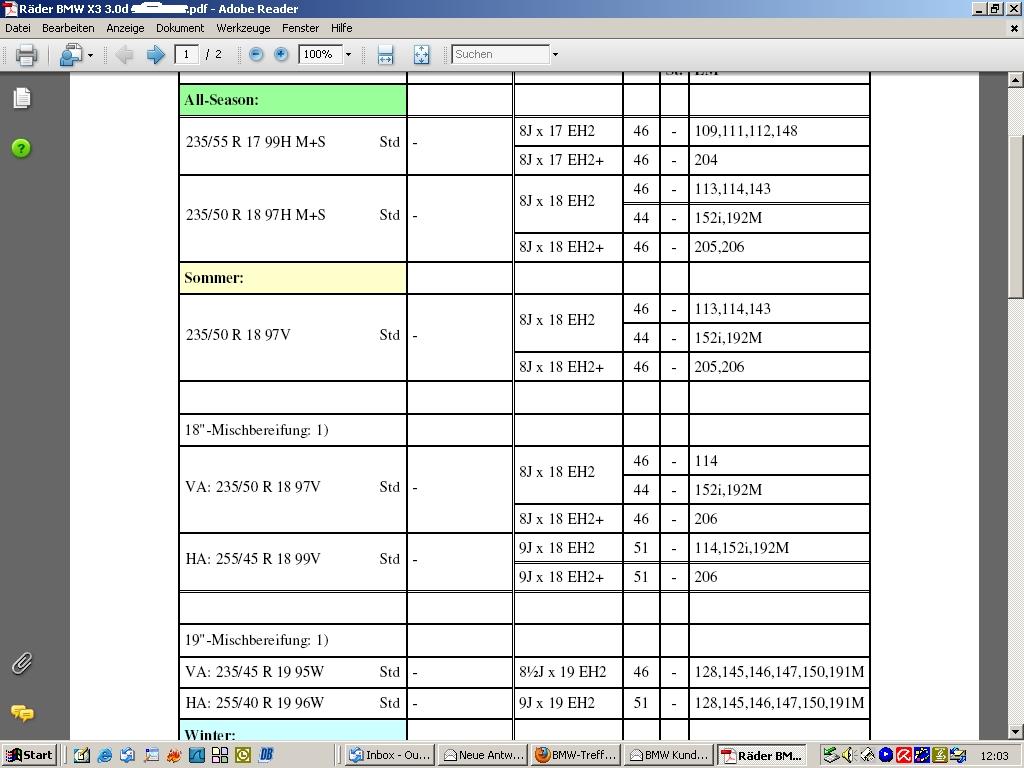Expand the zoom percentage dropdown
Screen dimensions: 1024x768
tap(348, 55)
